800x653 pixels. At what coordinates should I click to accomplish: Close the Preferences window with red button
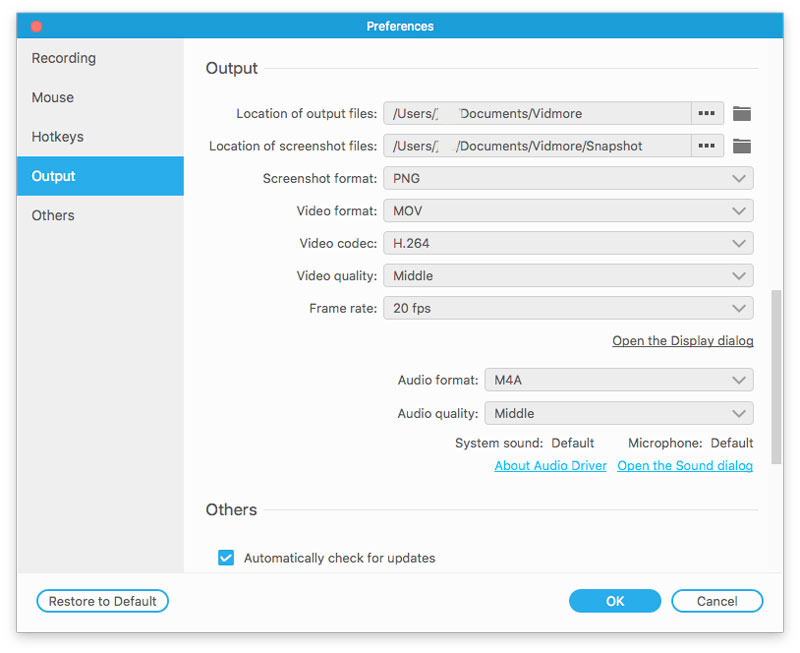click(37, 26)
